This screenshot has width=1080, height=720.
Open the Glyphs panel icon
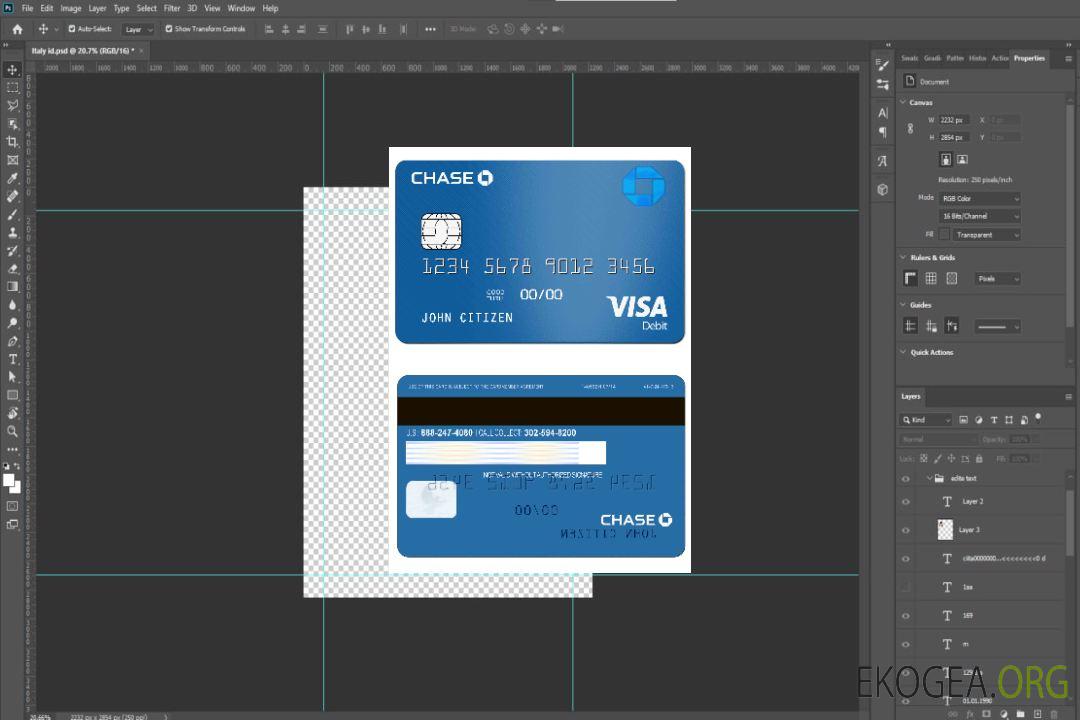point(883,161)
